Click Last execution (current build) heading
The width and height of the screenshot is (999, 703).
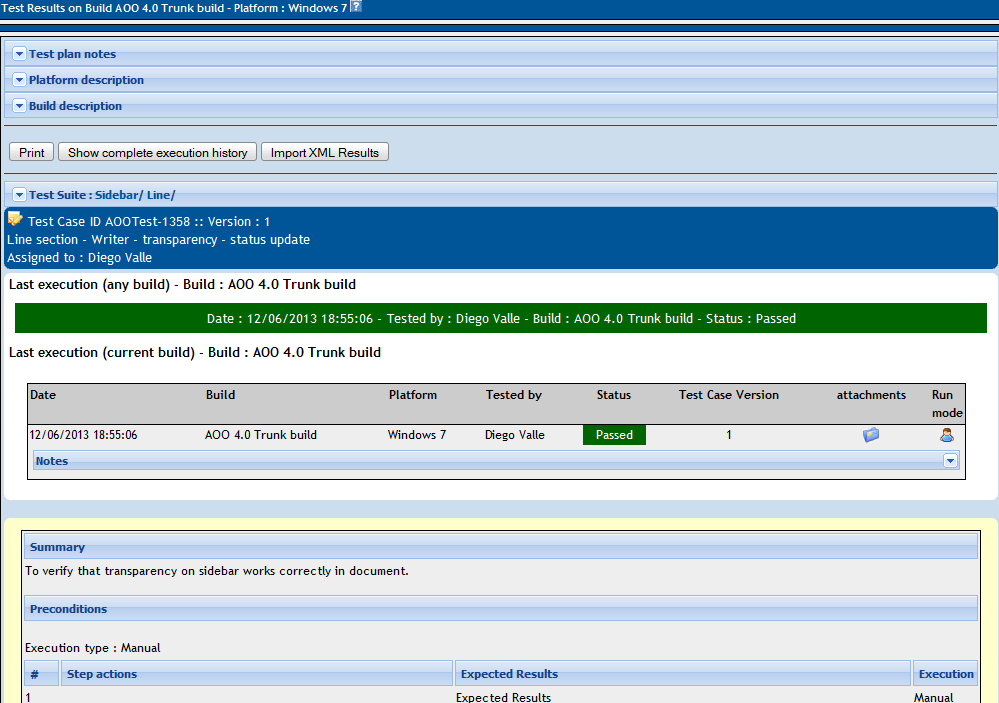[195, 352]
